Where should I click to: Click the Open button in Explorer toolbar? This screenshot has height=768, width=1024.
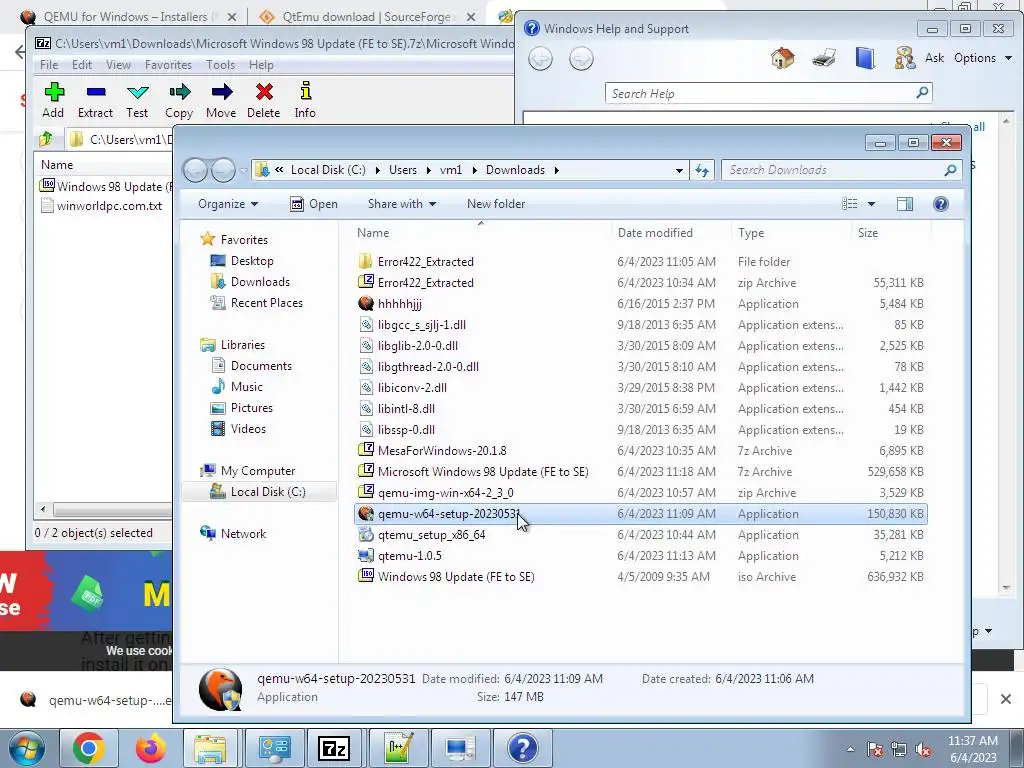pyautogui.click(x=314, y=204)
